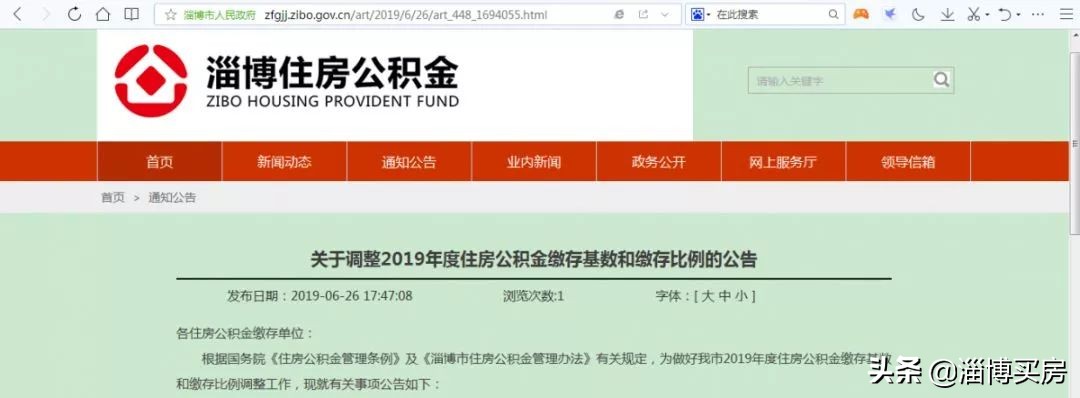The width and height of the screenshot is (1080, 398).
Task: Click the site search magnifier button
Action: [x=942, y=80]
